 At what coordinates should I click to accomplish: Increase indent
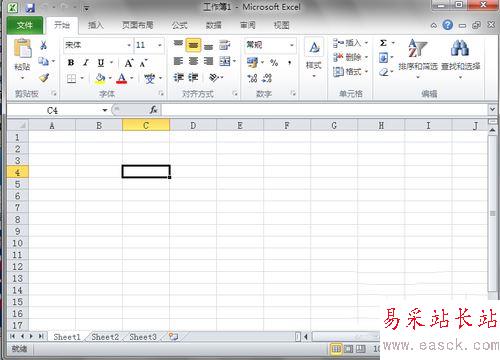193,78
